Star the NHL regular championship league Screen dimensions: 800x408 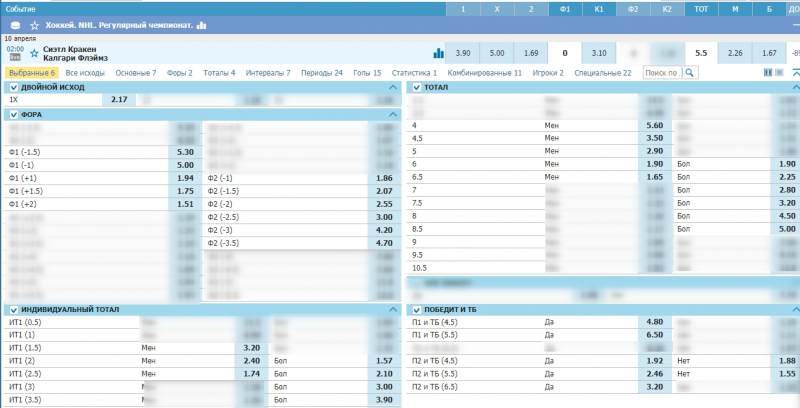coord(35,24)
